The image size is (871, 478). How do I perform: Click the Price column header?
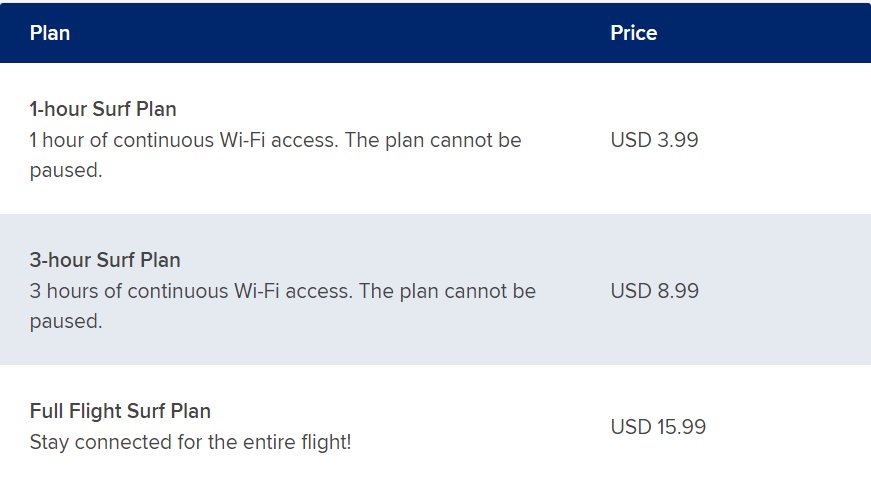tap(633, 33)
